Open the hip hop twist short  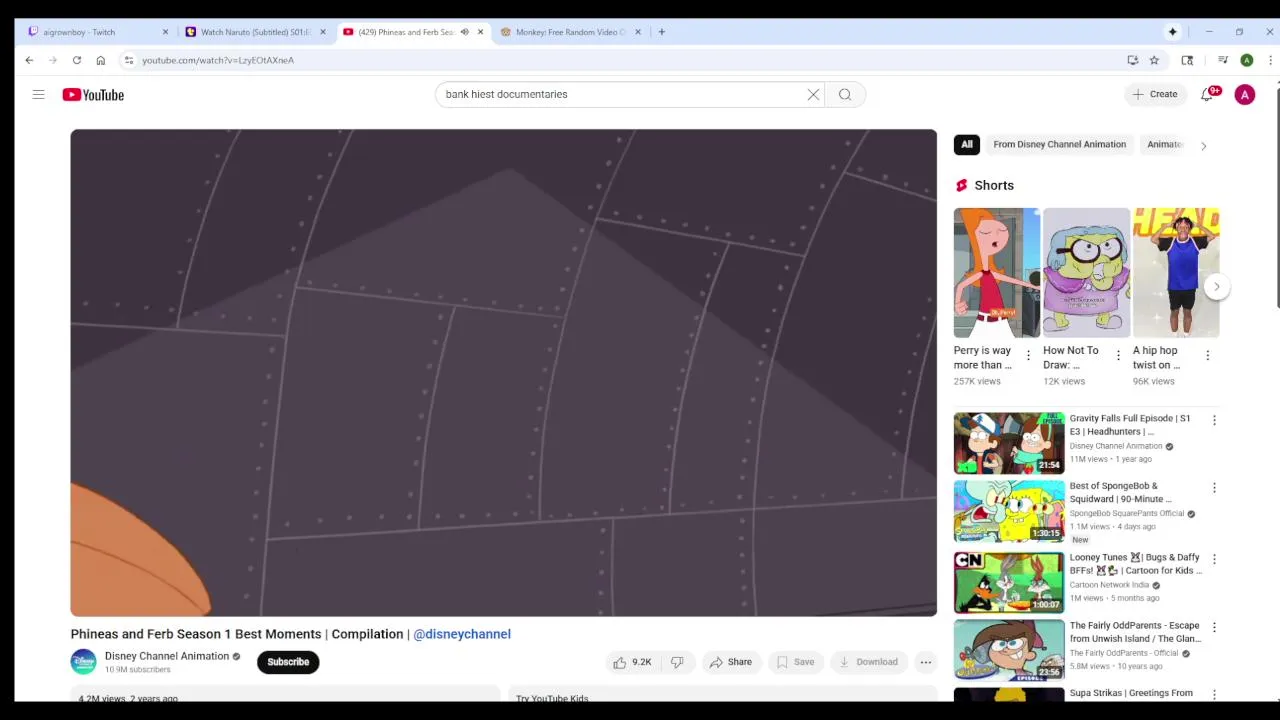[1176, 273]
